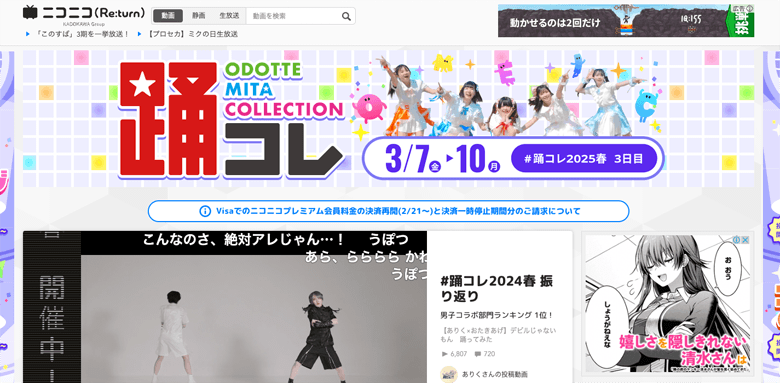780x383 pixels.
Task: Click the play count icon beside 6,807
Action: pyautogui.click(x=445, y=354)
